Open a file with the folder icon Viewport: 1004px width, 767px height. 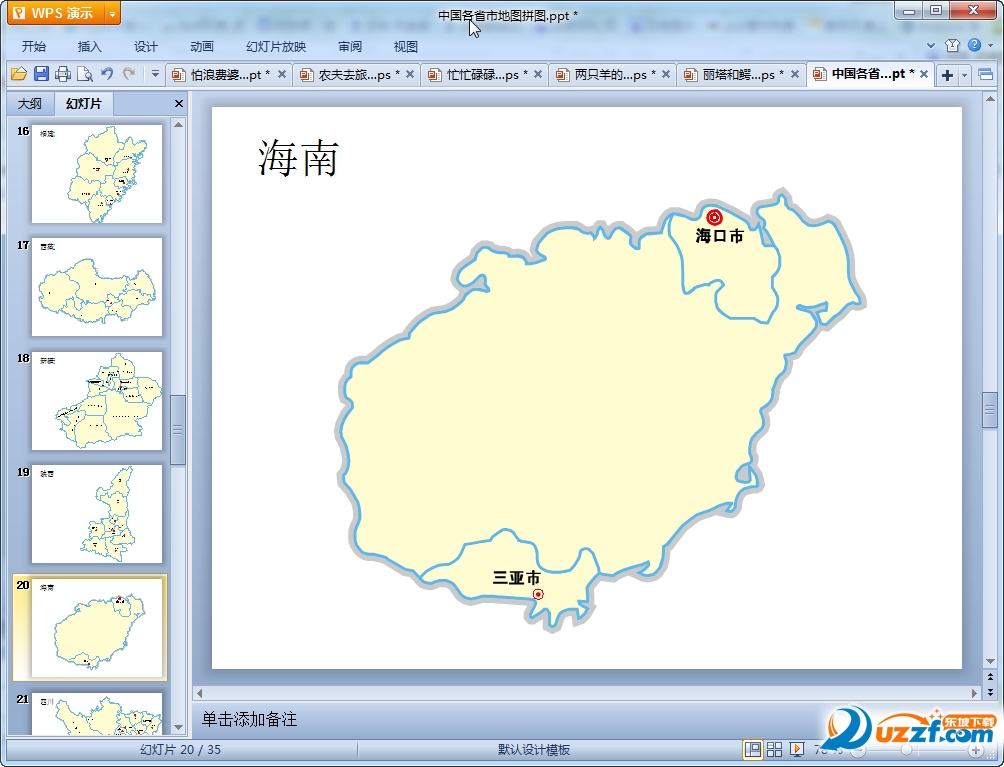(19, 74)
